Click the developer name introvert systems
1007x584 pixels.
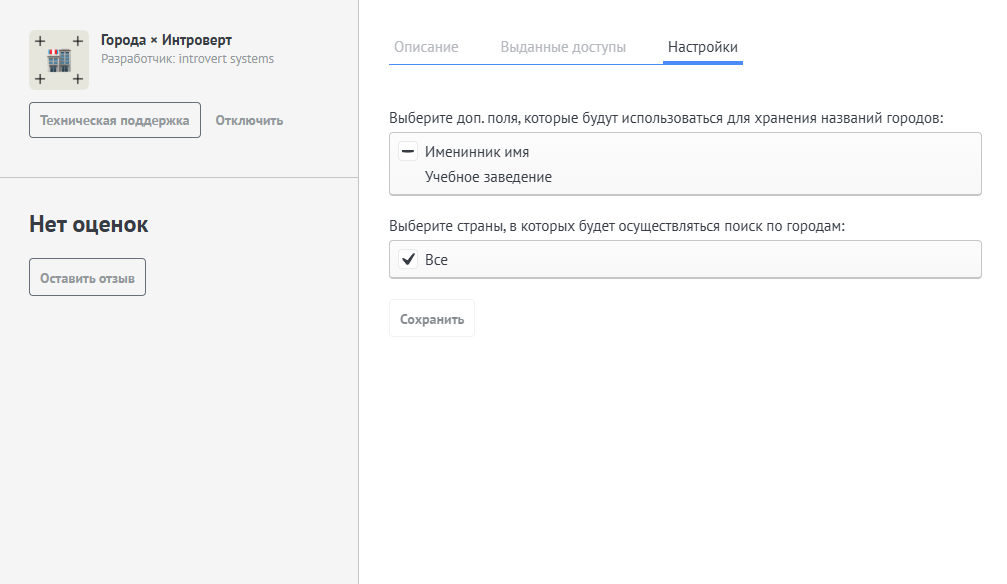click(x=226, y=58)
